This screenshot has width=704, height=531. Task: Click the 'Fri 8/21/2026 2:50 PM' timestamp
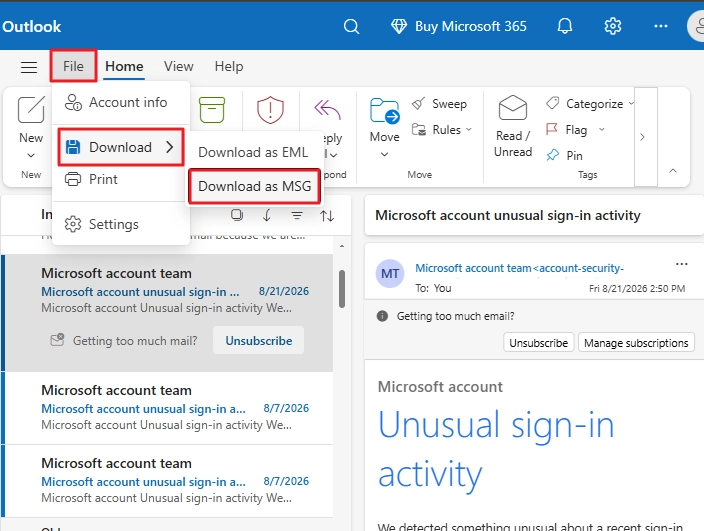(x=637, y=288)
